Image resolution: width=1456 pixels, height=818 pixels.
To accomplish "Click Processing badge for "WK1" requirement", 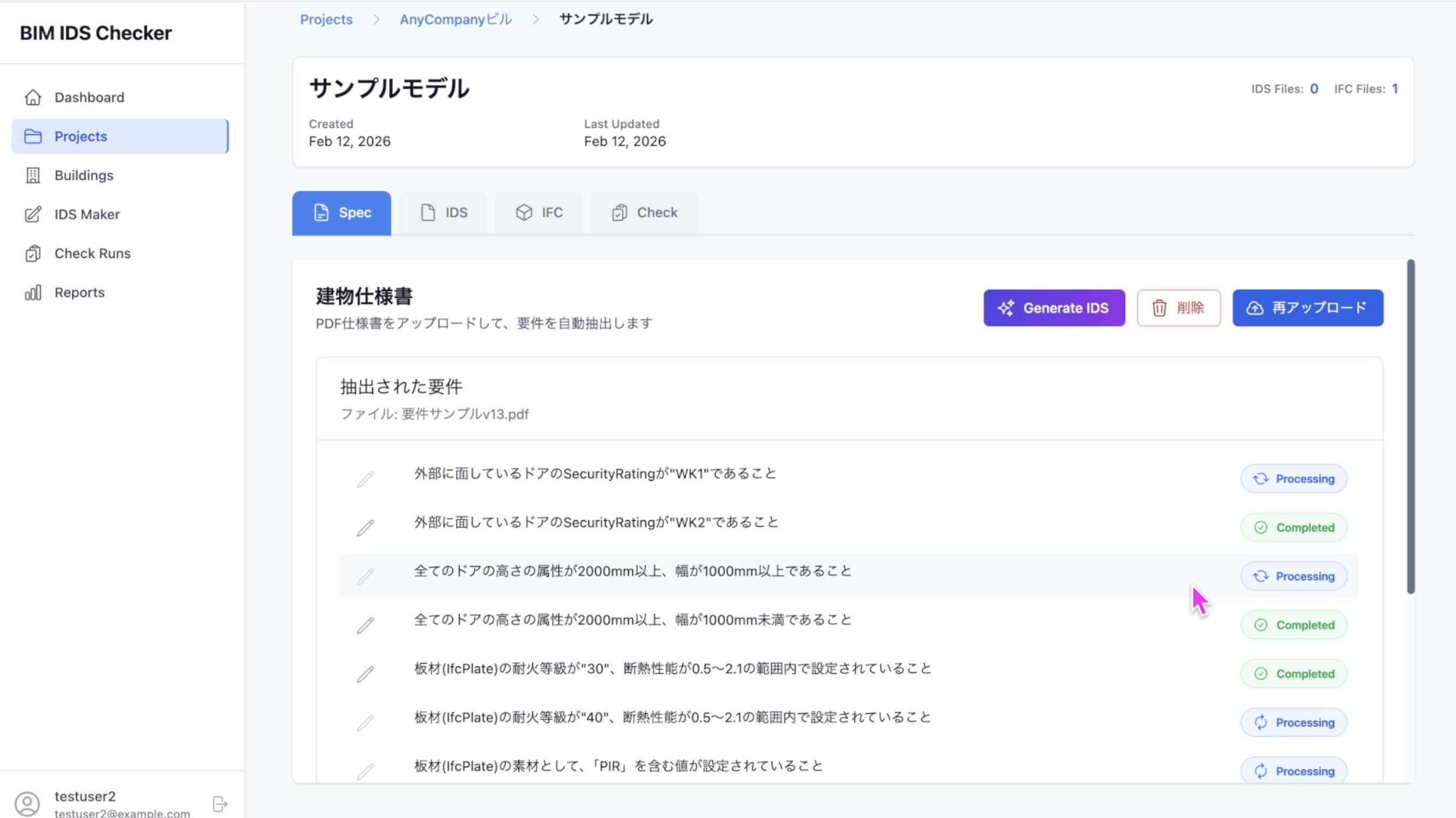I will (x=1294, y=479).
